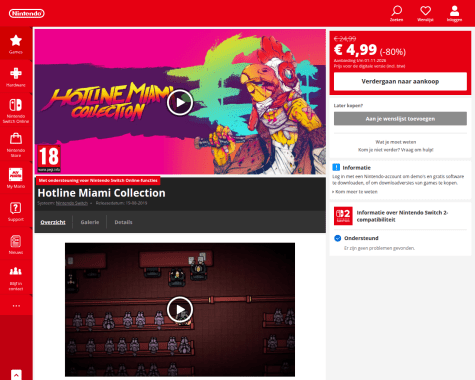The width and height of the screenshot is (475, 380).
Task: Open the Wat je moet weten link
Action: pos(396,142)
